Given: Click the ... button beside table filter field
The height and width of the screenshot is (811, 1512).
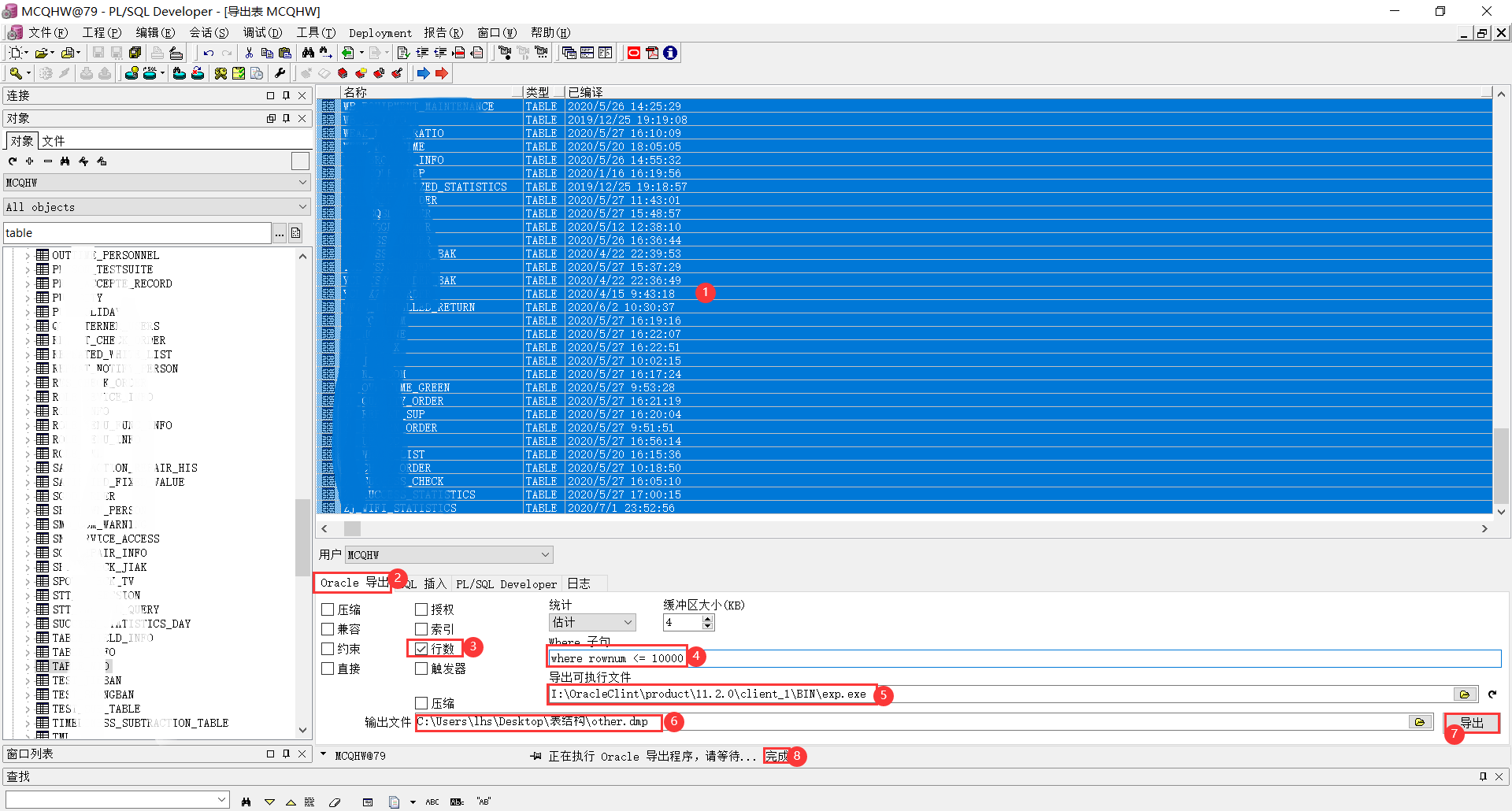Looking at the screenshot, I should (x=280, y=233).
